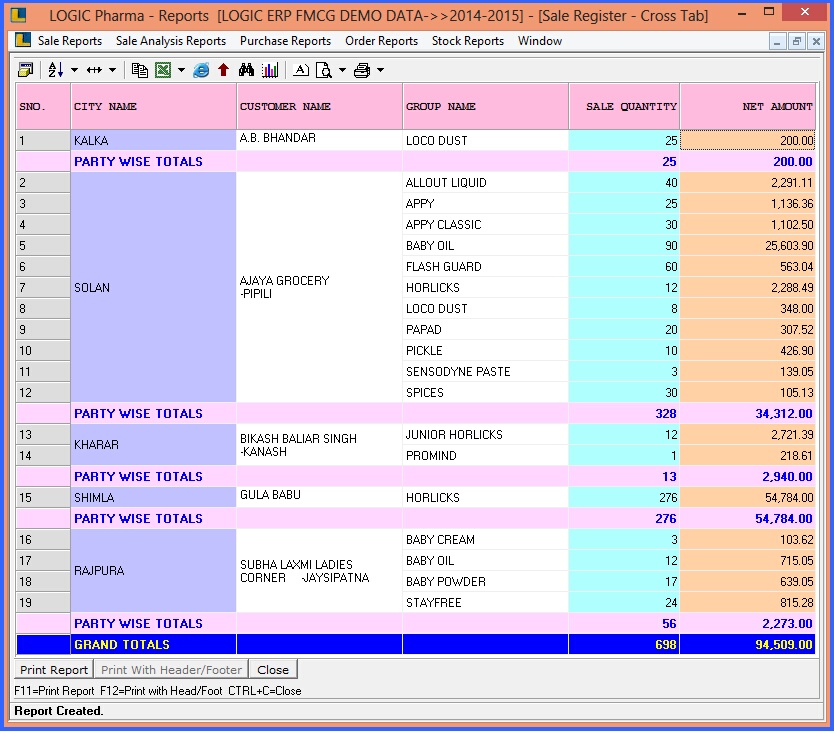
Task: Select the BABY OIL 25,603.90 amount cell
Action: click(748, 246)
